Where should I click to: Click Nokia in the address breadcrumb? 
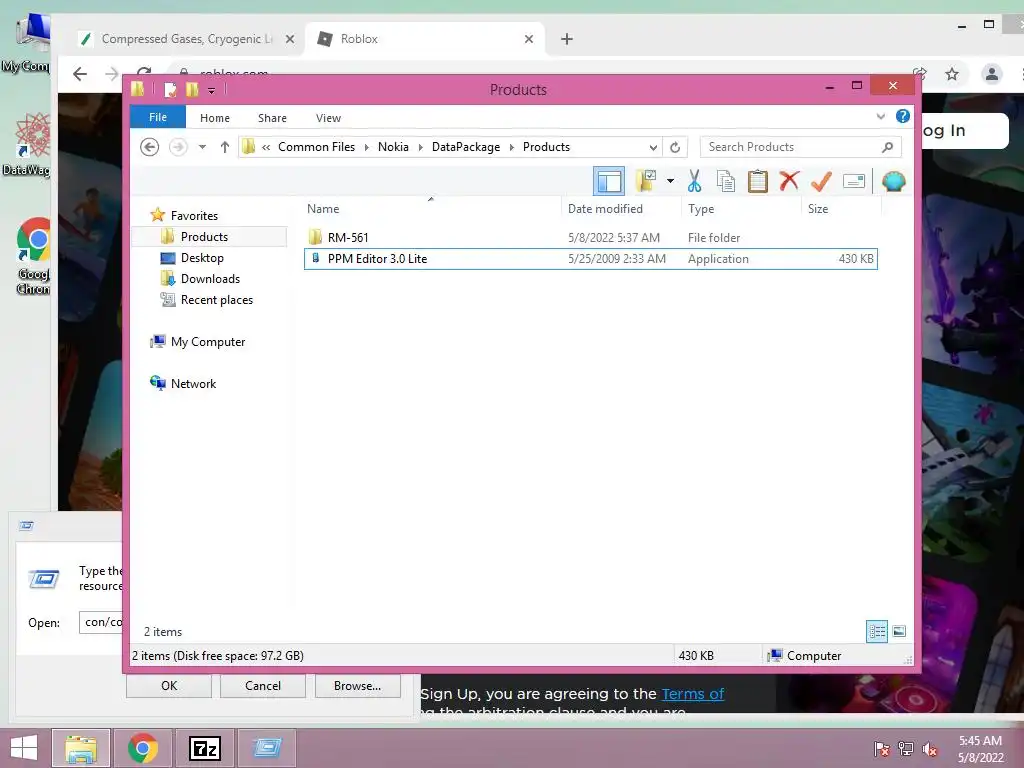(393, 147)
